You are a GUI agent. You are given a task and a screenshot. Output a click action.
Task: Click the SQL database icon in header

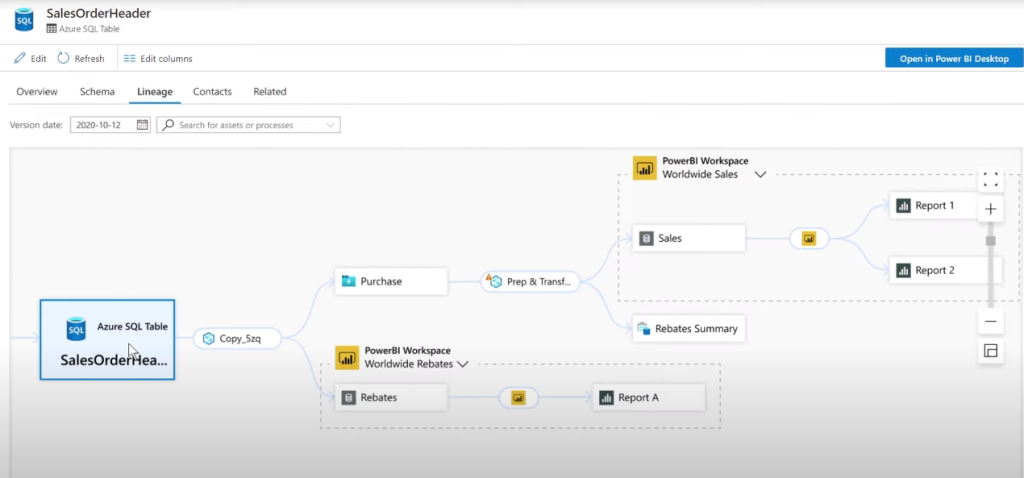point(24,20)
